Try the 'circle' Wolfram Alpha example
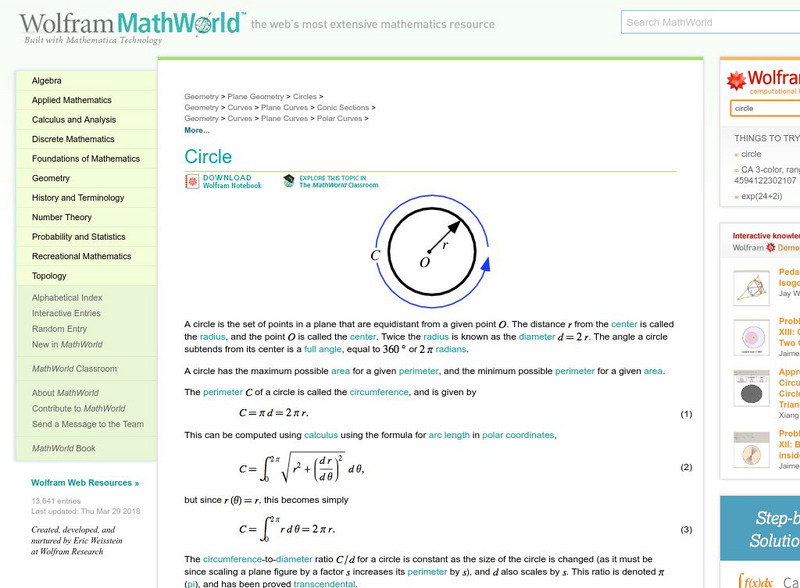 click(751, 154)
